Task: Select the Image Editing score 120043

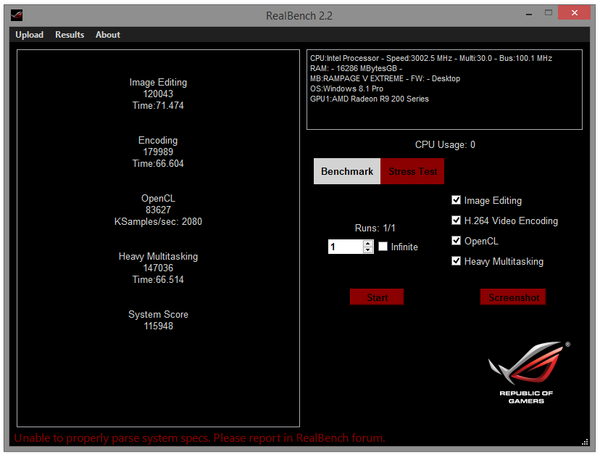Action: coord(158,94)
